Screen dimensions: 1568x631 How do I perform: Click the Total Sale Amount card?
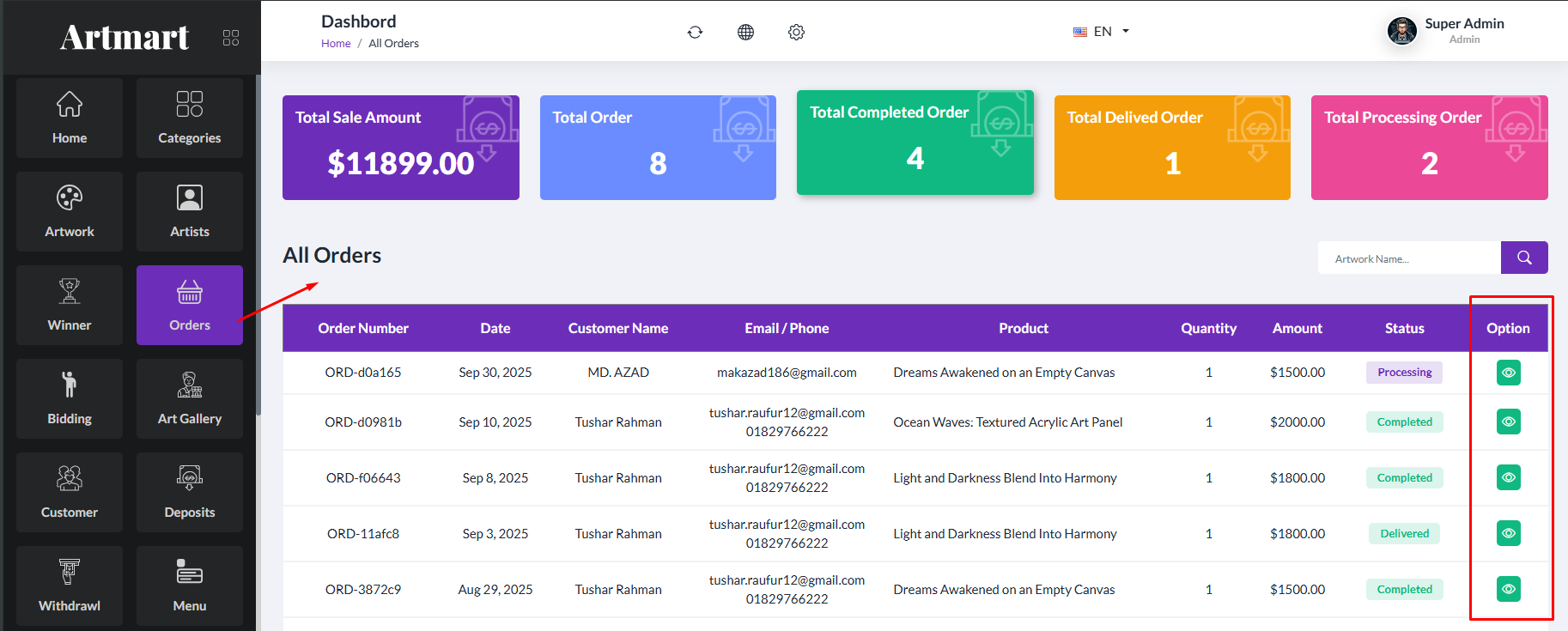(400, 148)
